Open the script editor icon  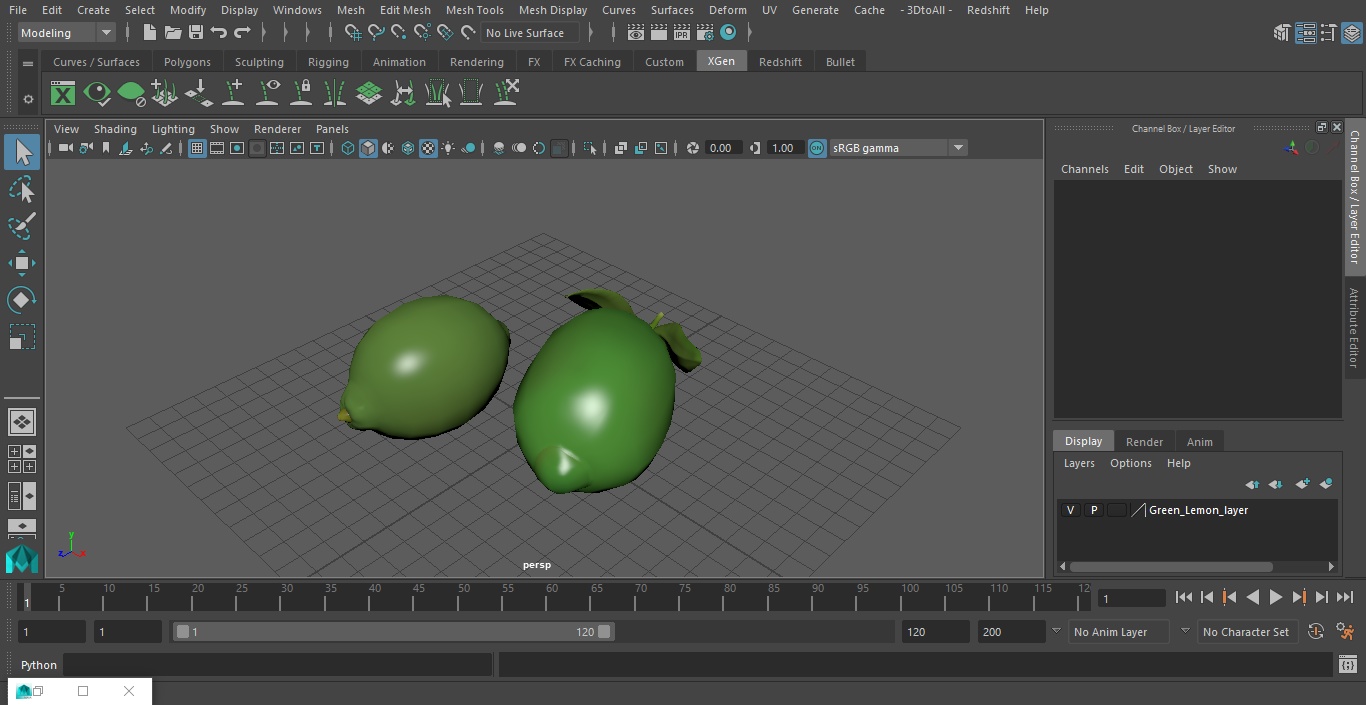(x=1347, y=665)
